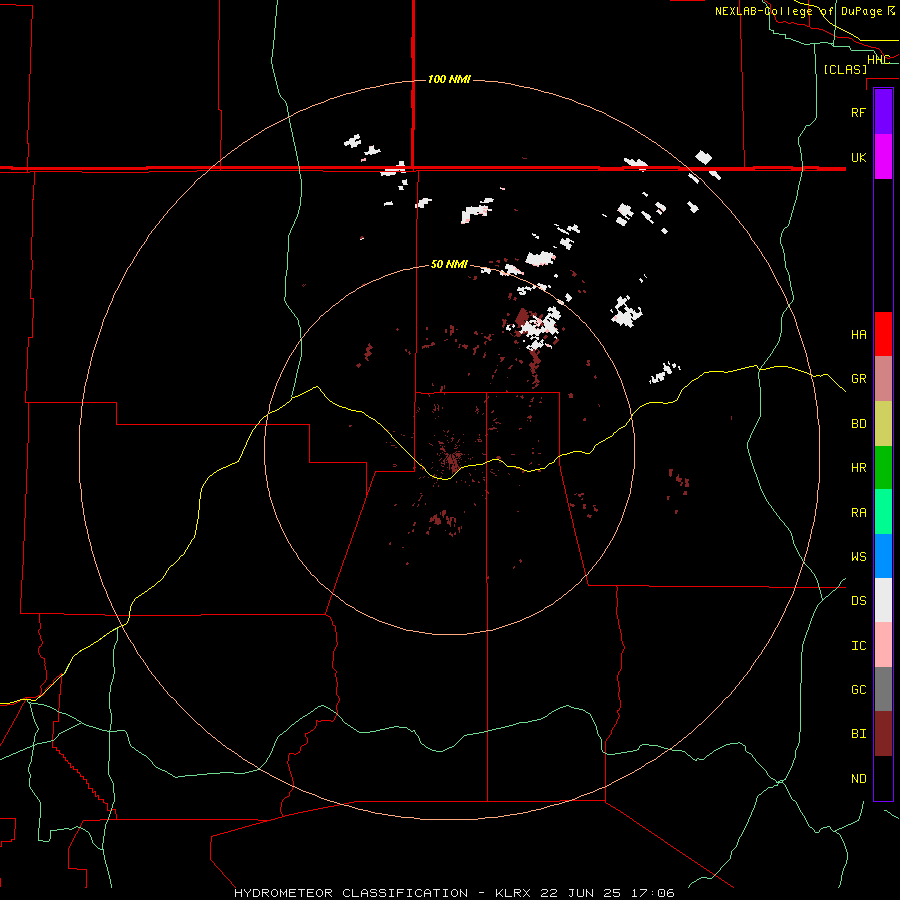Click the RF purple legend swatch
The height and width of the screenshot is (900, 900).
click(883, 112)
